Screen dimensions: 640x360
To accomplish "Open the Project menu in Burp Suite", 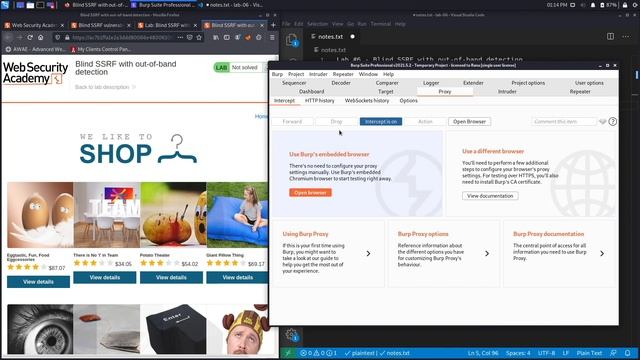I will [296, 74].
